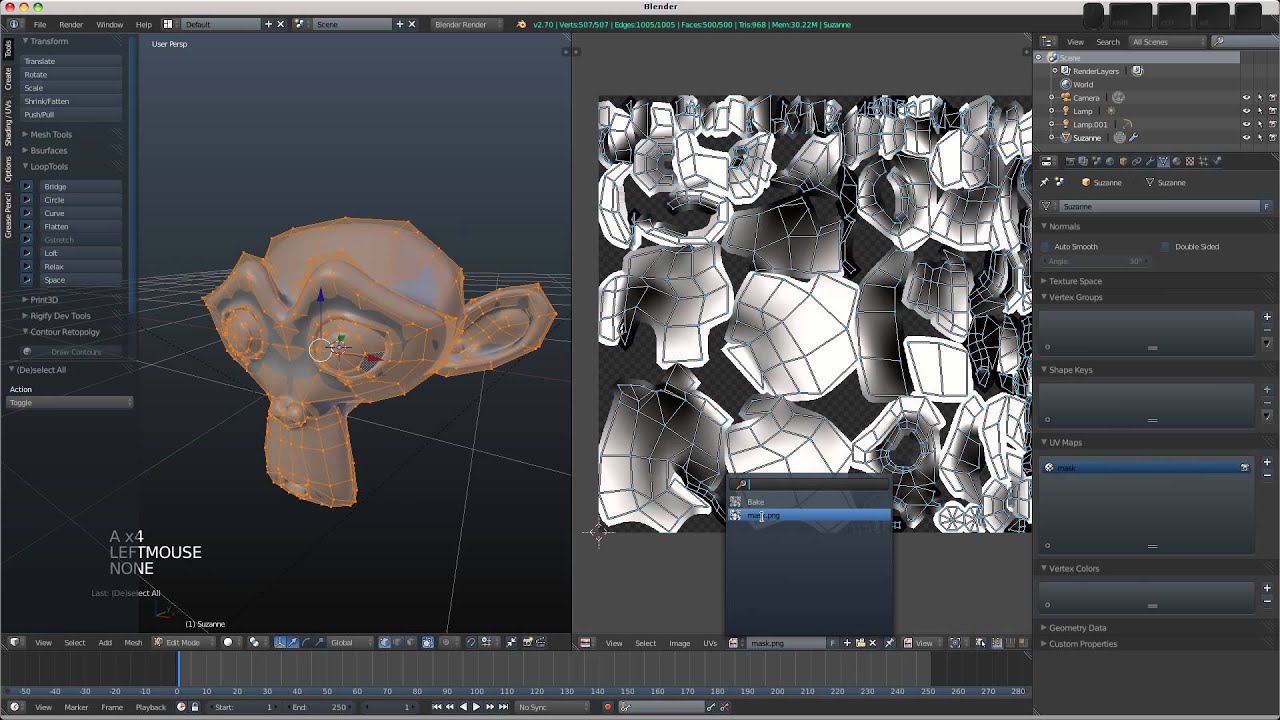Expand the Camera item in outliner

(x=1052, y=98)
